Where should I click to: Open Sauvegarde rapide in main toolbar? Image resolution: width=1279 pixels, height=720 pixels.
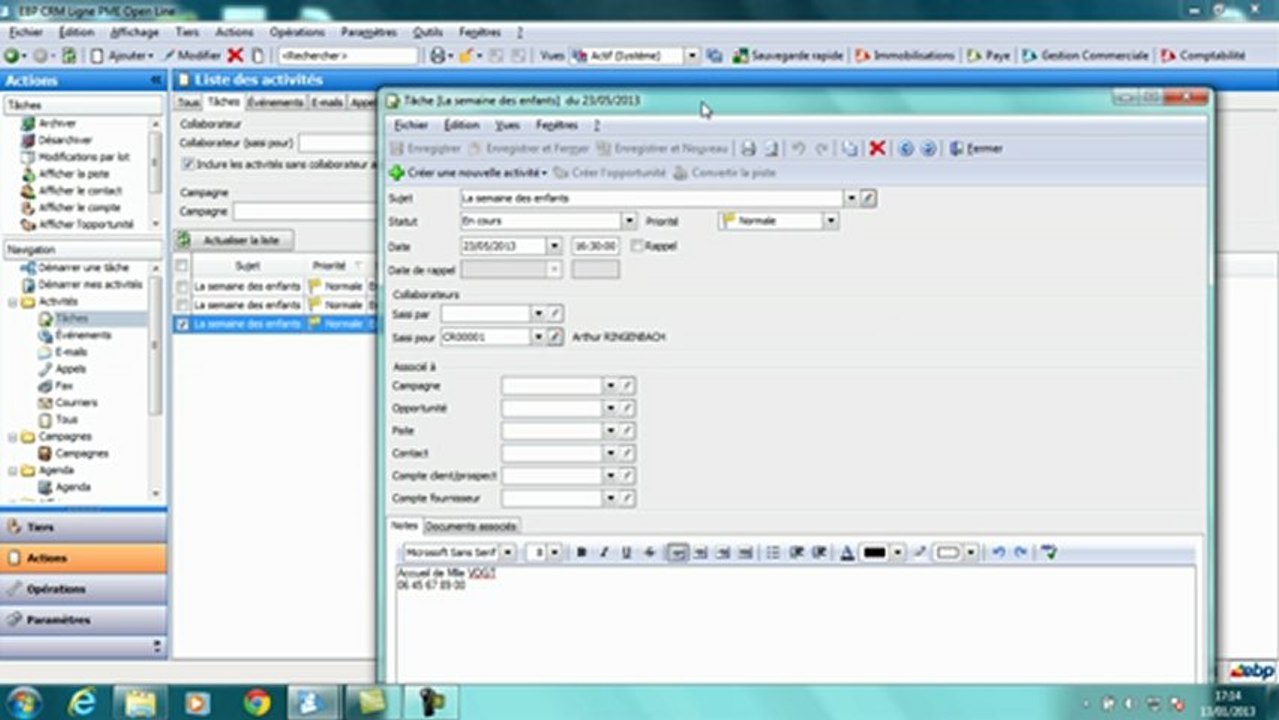coord(788,56)
